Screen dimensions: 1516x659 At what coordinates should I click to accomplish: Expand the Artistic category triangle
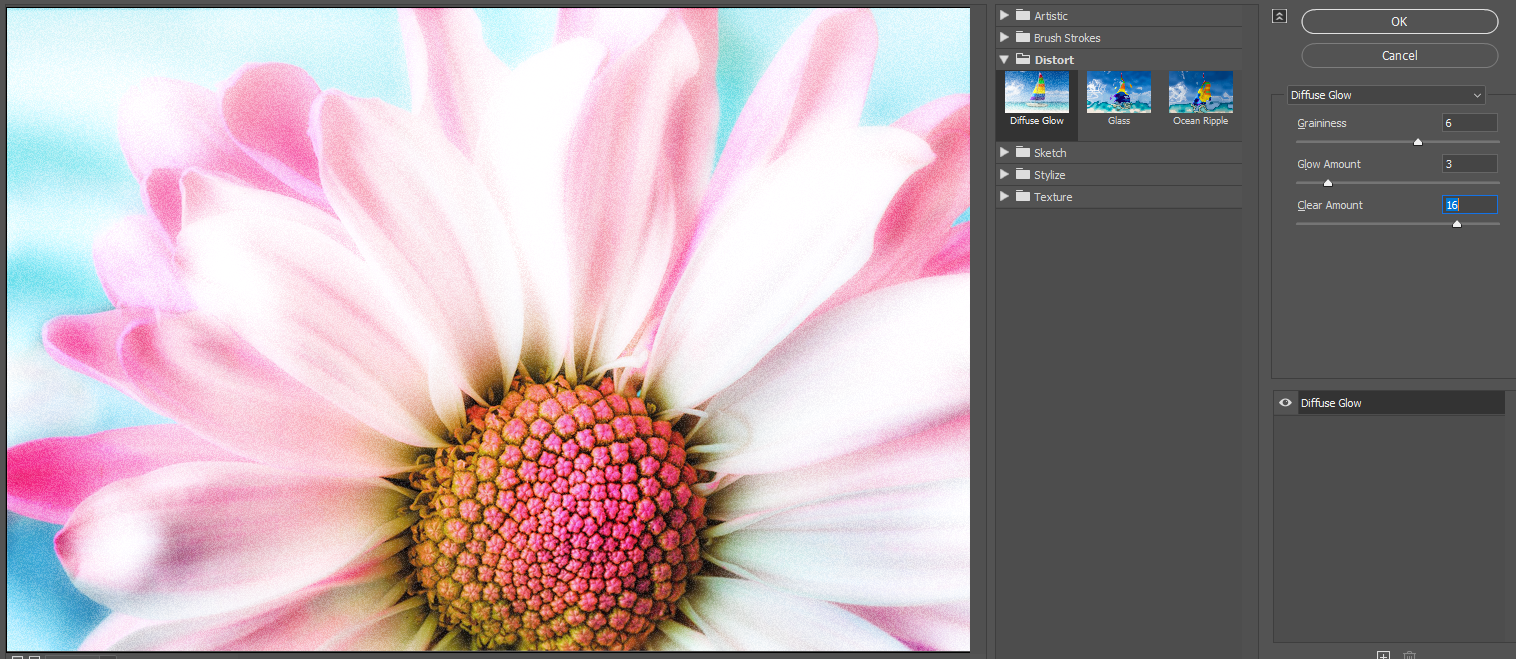[x=1004, y=16]
